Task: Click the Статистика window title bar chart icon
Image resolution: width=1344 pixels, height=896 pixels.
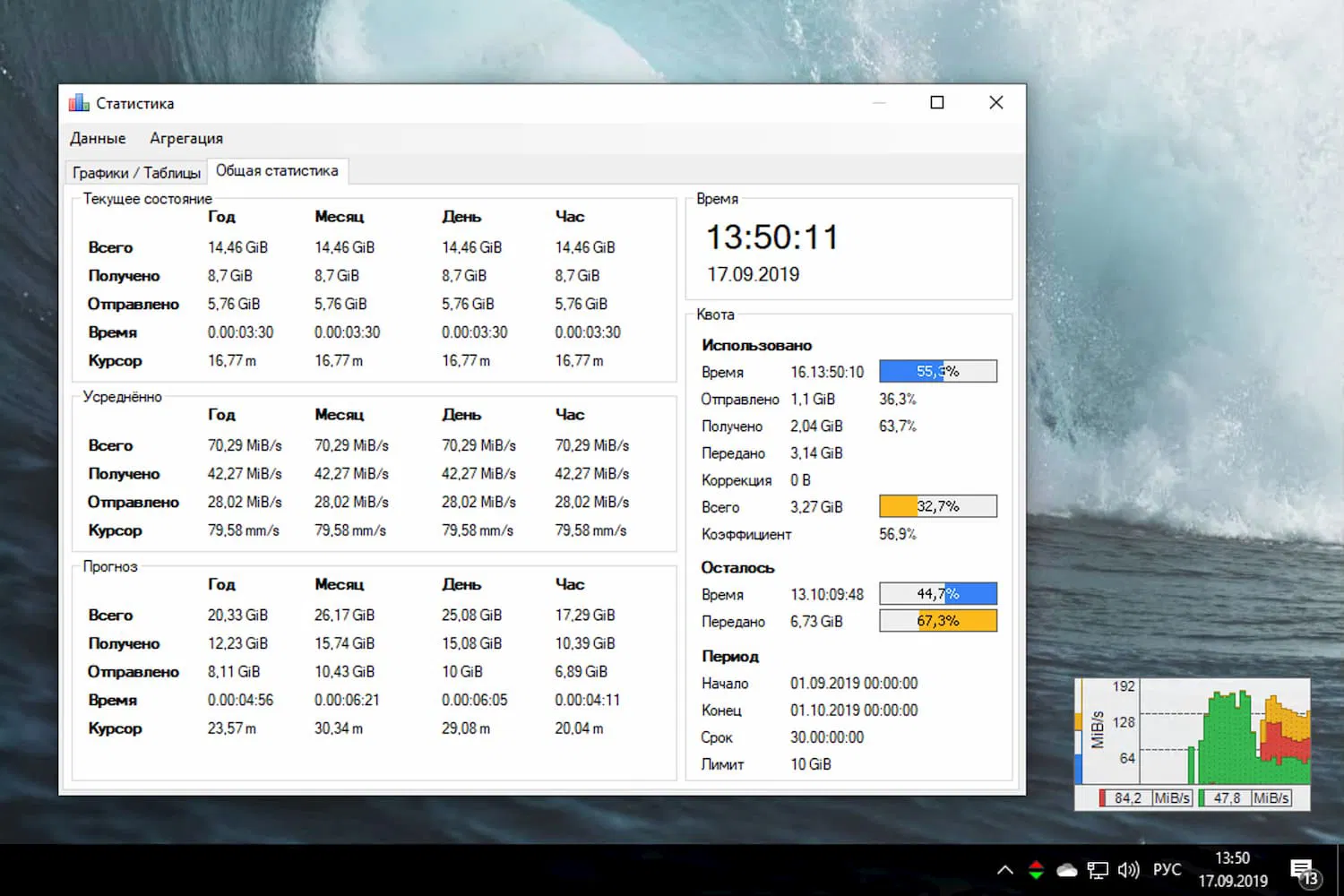Action: click(78, 102)
